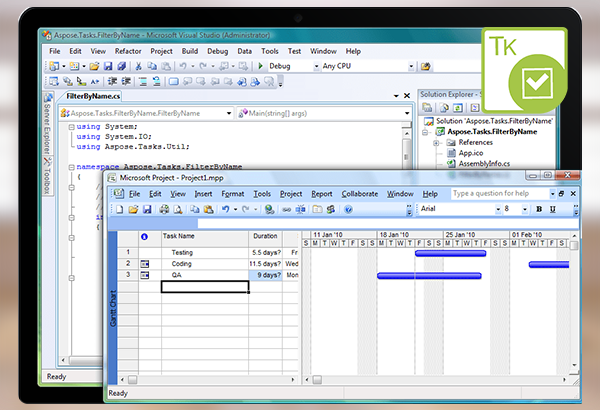This screenshot has width=600, height=410.
Task: Open Insert menu in Microsoft Project
Action: click(x=203, y=194)
